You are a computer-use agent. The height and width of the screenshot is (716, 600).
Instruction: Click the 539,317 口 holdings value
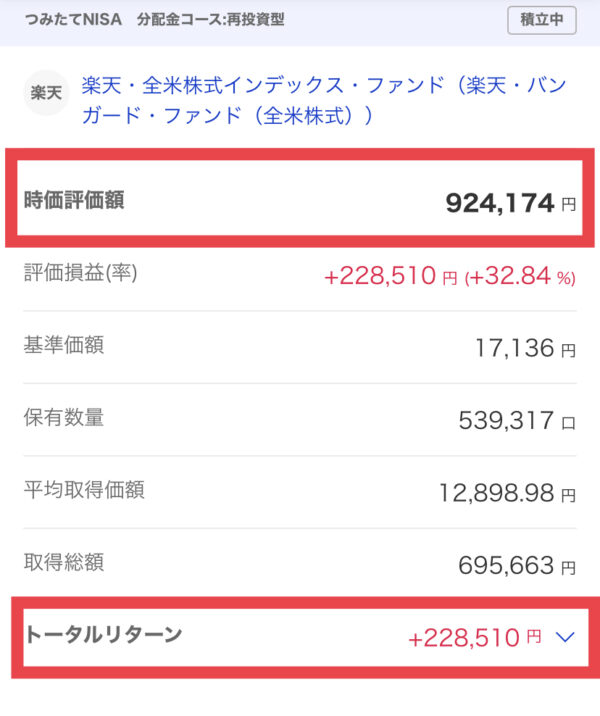tap(517, 420)
